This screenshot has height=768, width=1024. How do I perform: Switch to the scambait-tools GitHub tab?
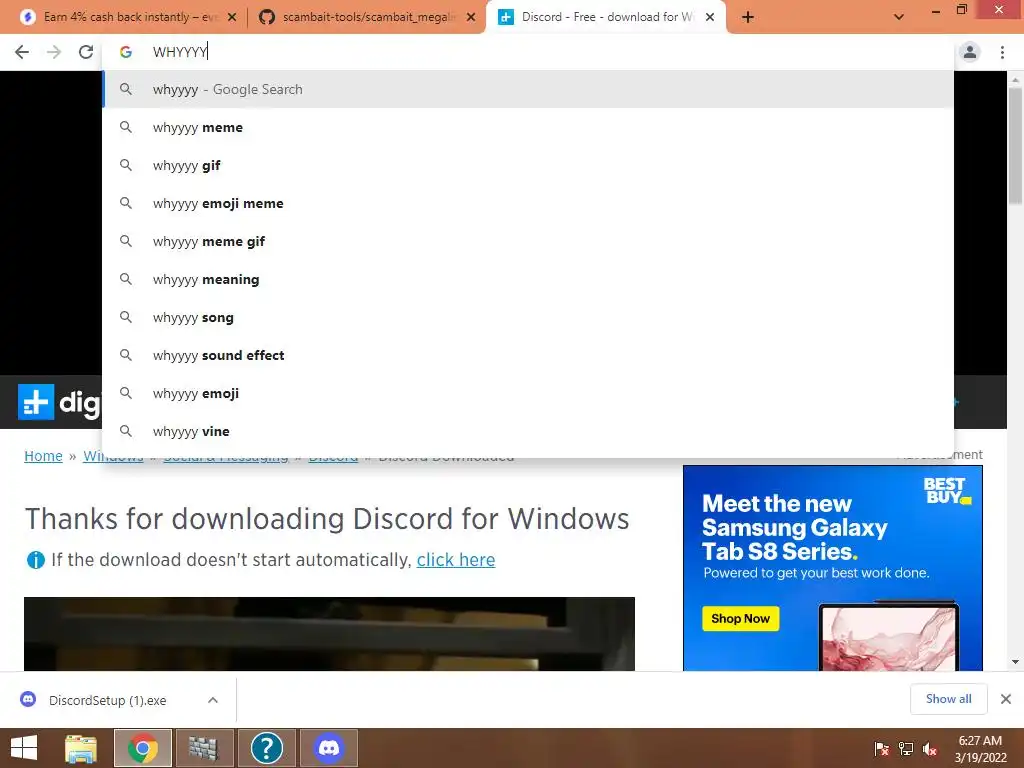pyautogui.click(x=369, y=17)
